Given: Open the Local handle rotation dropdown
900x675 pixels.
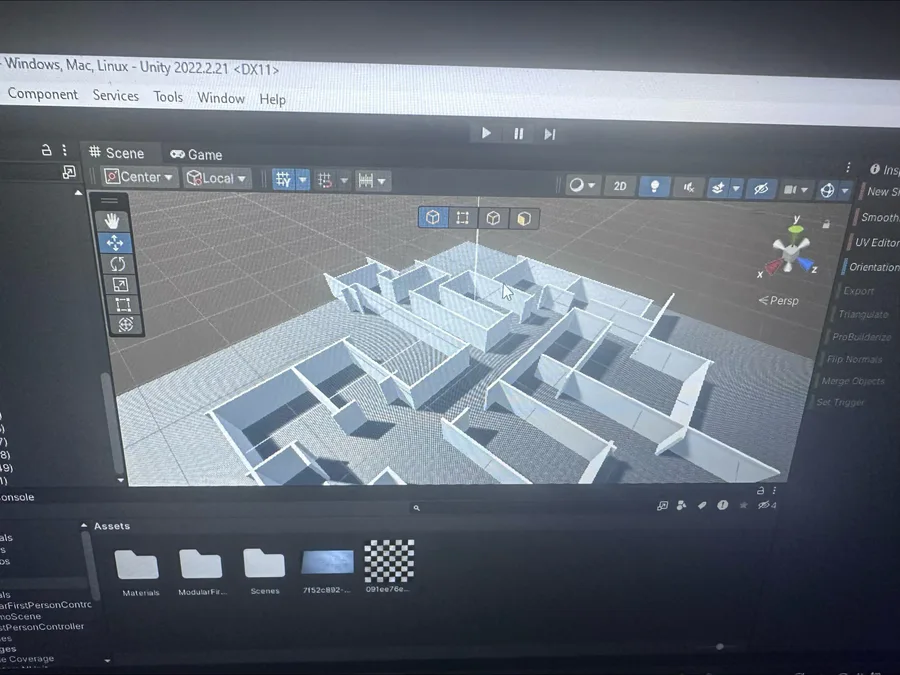Looking at the screenshot, I should tap(217, 178).
